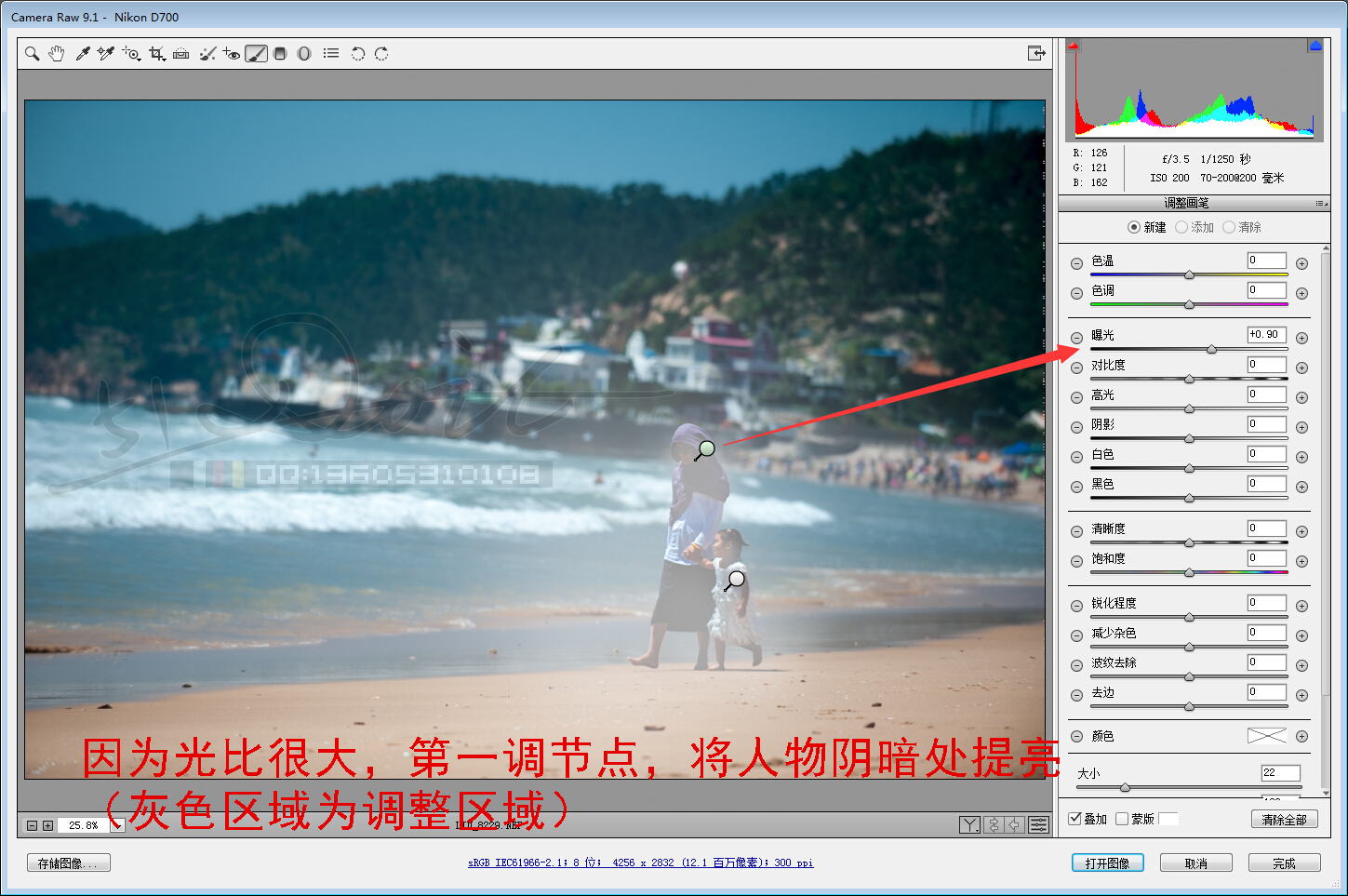Viewport: 1348px width, 896px height.
Task: Swap before and after settings
Action: pyautogui.click(x=994, y=824)
